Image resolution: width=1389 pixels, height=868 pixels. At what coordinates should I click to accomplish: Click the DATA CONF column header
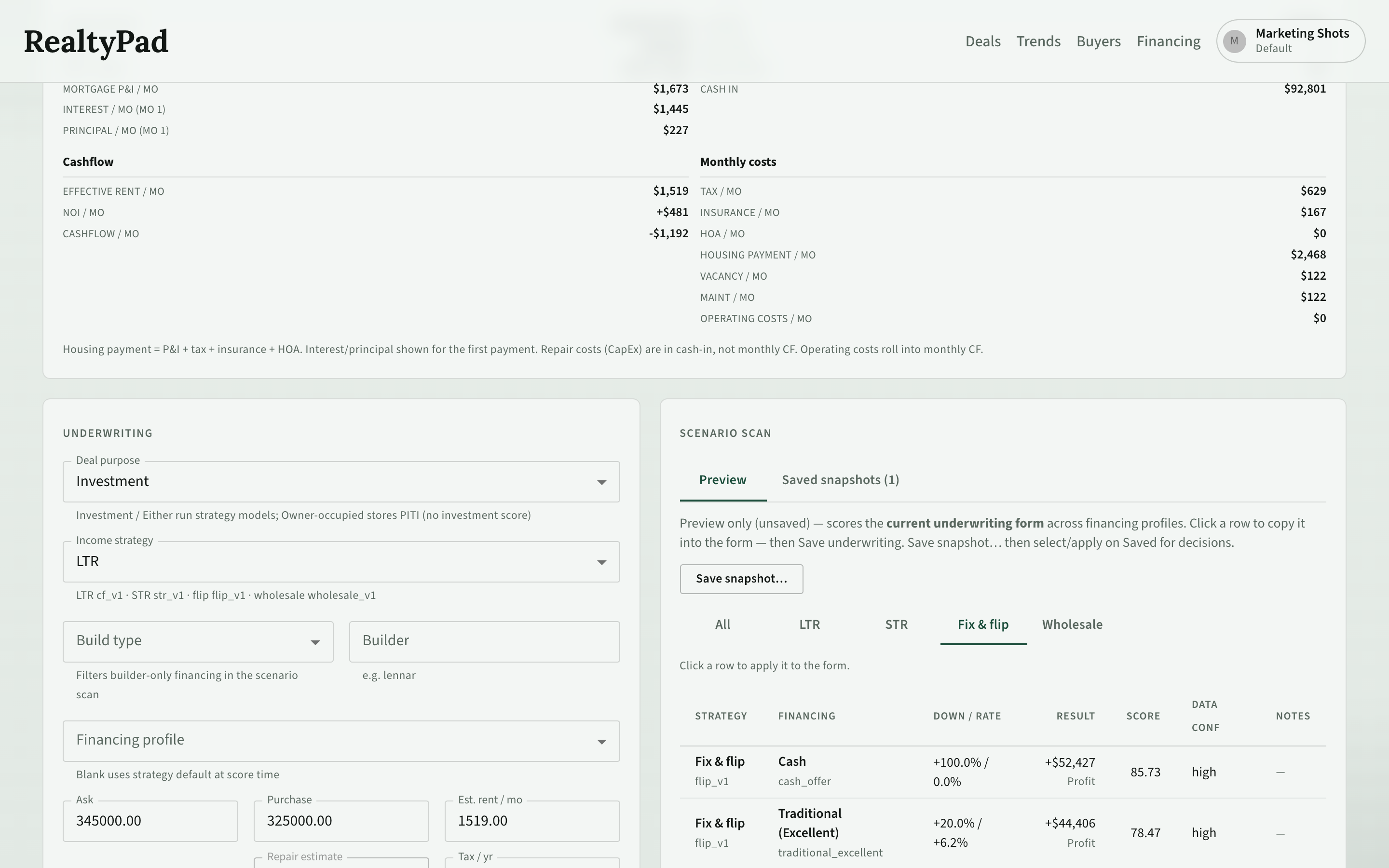(1205, 716)
